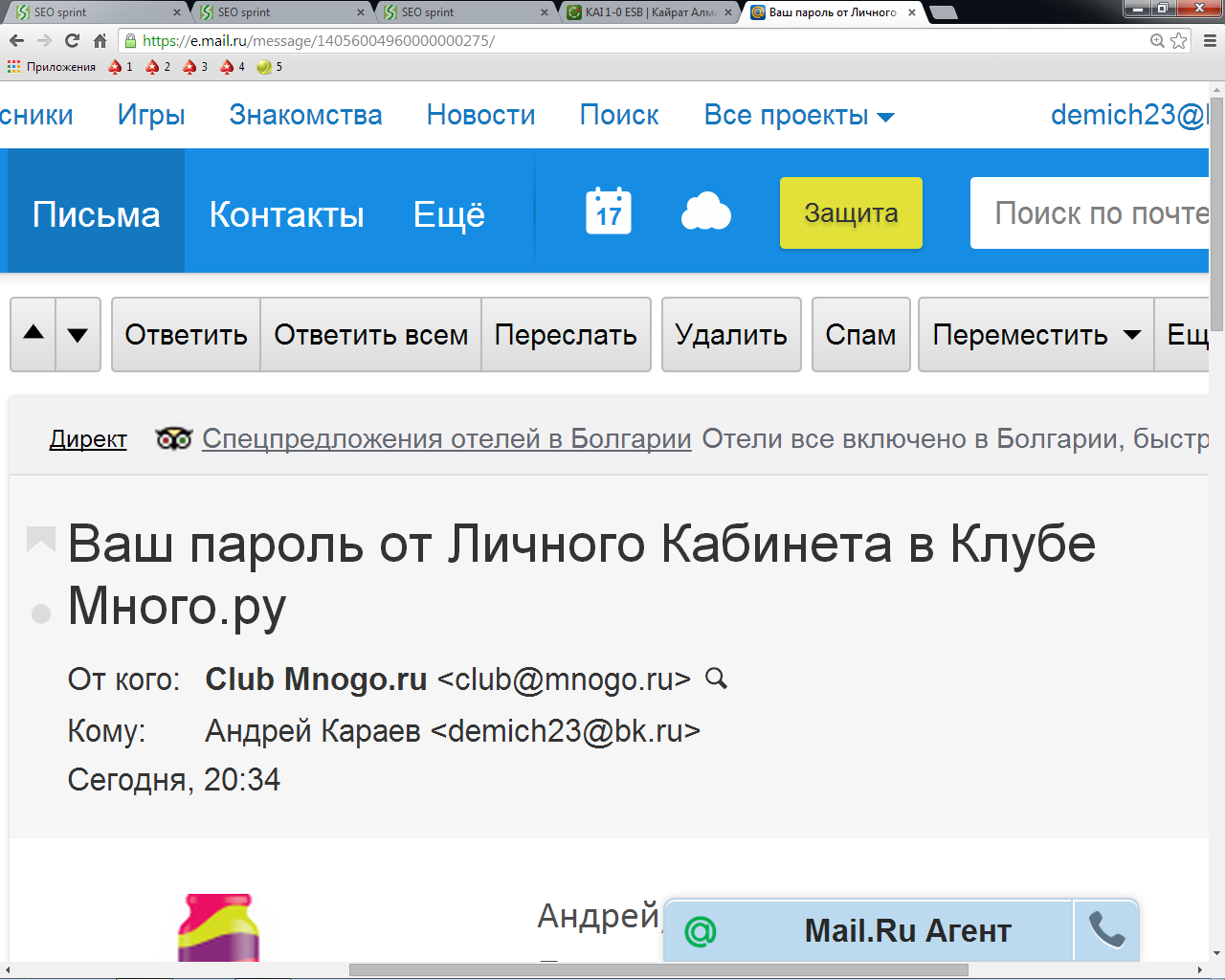Image resolution: width=1225 pixels, height=980 pixels.
Task: Toggle the flag marker beside subject
Action: coord(40,540)
